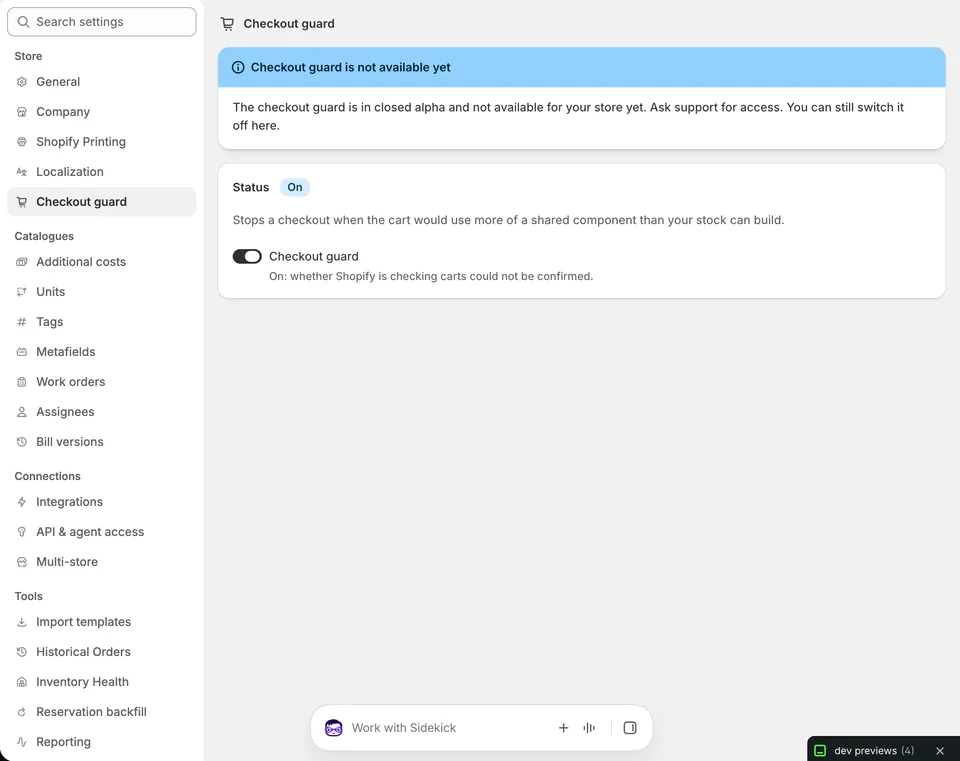Open Import templates tool
Viewport: 960px width, 761px height.
point(102,621)
